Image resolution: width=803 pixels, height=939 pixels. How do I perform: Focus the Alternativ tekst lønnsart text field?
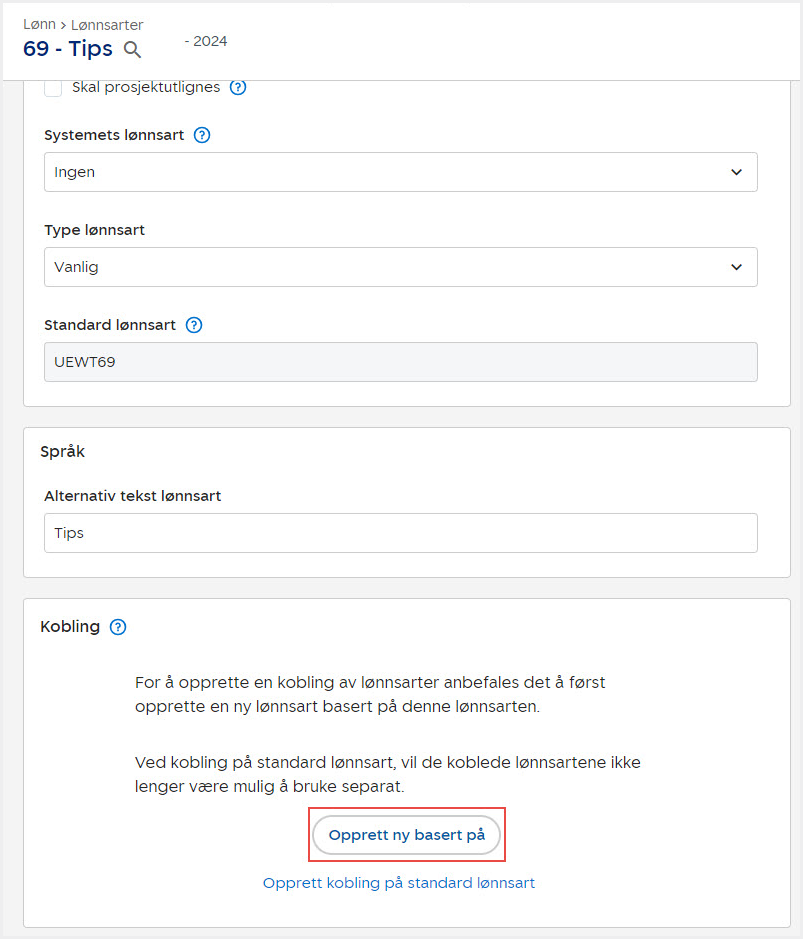pyautogui.click(x=400, y=533)
